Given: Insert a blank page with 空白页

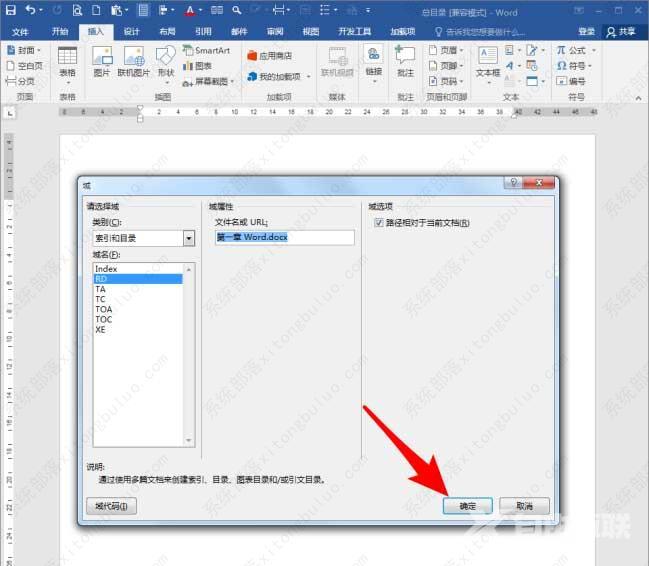Looking at the screenshot, I should (x=25, y=66).
